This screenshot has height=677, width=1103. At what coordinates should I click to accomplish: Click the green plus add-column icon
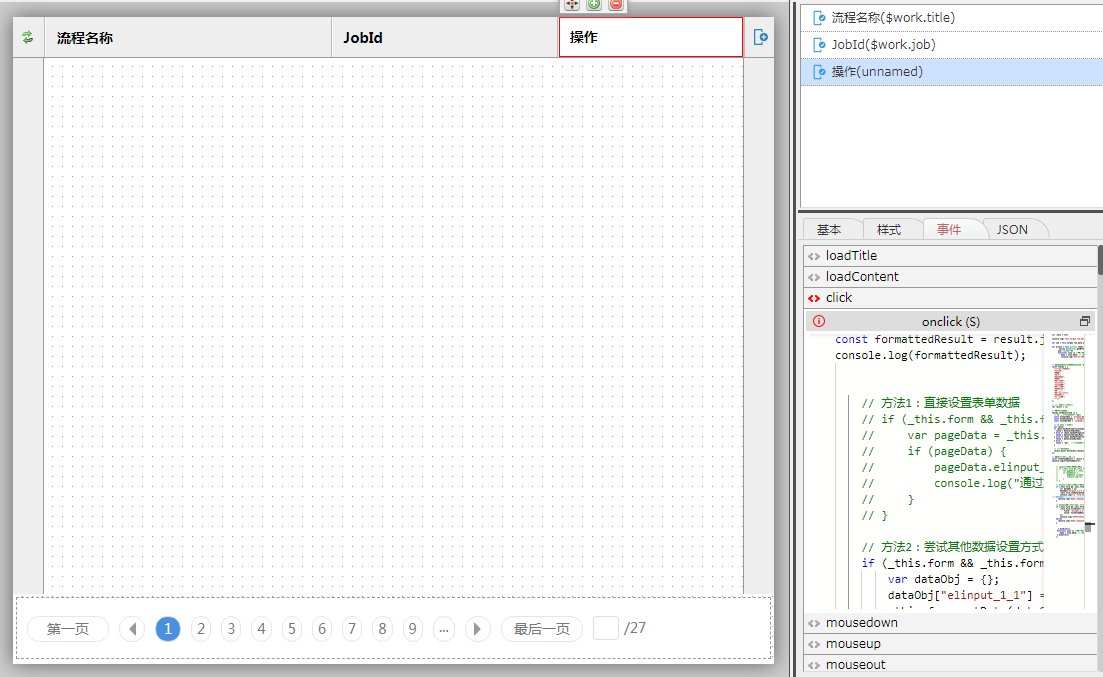594,4
